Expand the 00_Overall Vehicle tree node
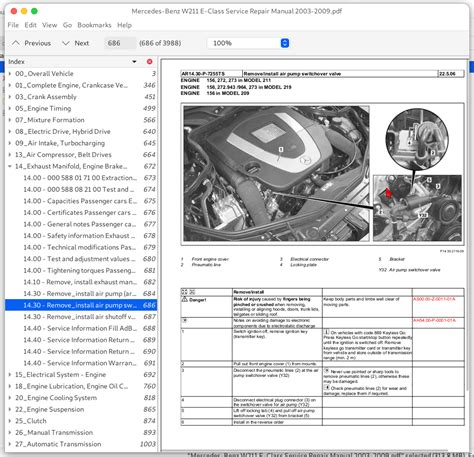This screenshot has width=474, height=457. click(x=10, y=73)
